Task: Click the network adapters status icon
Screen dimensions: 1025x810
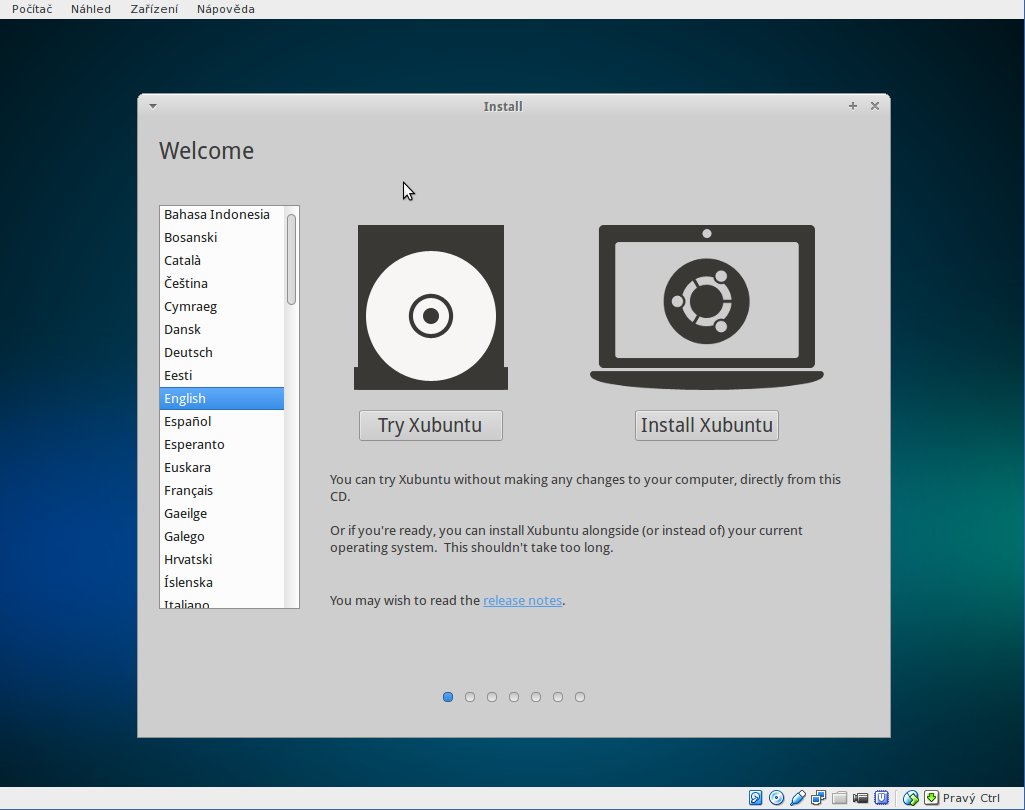Action: 818,798
